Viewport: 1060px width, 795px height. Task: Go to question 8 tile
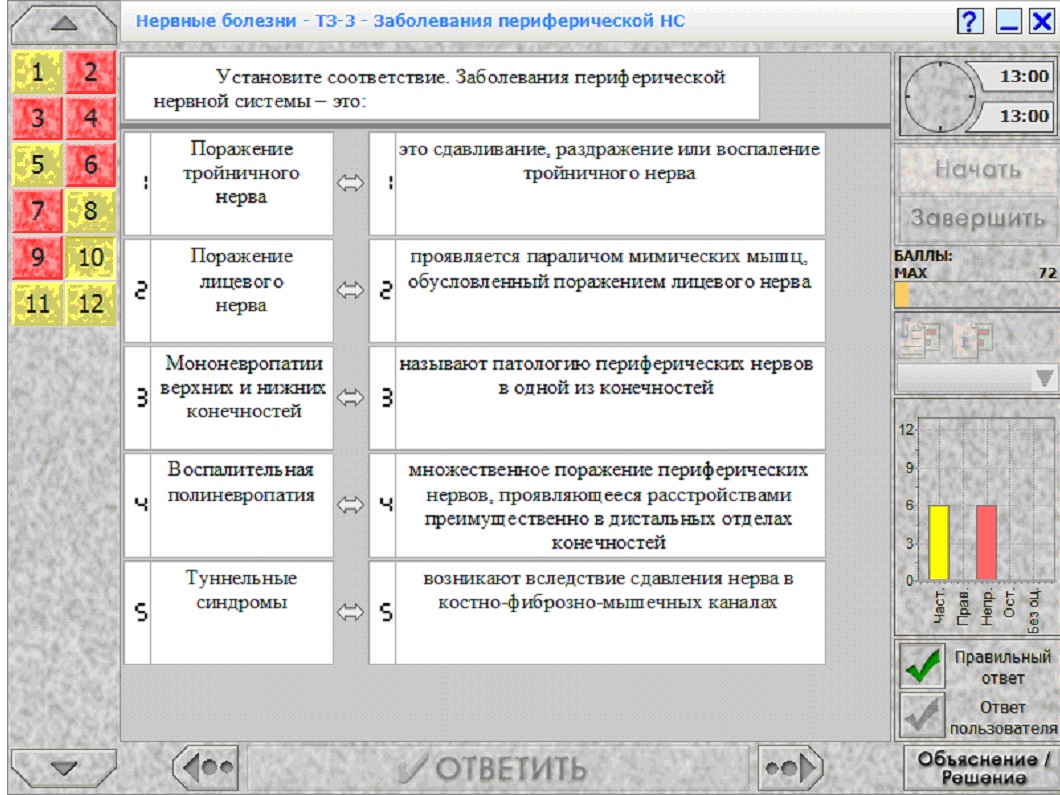coord(91,210)
